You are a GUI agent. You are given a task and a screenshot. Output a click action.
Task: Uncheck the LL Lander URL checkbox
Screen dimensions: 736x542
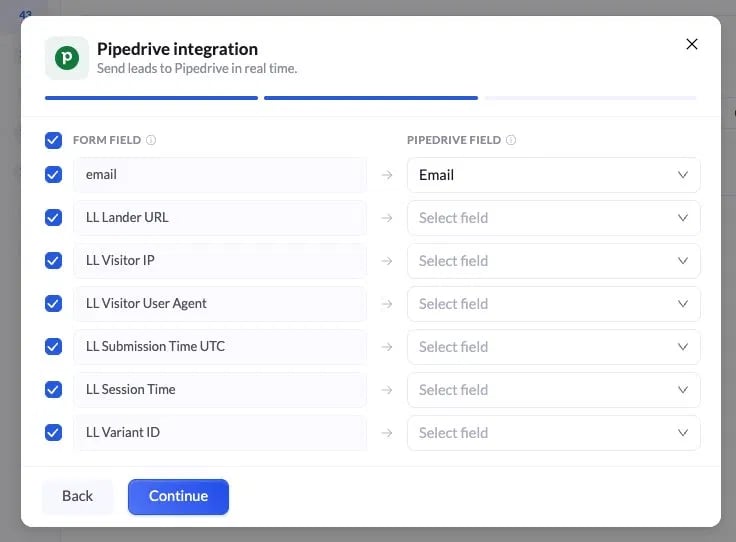(54, 218)
